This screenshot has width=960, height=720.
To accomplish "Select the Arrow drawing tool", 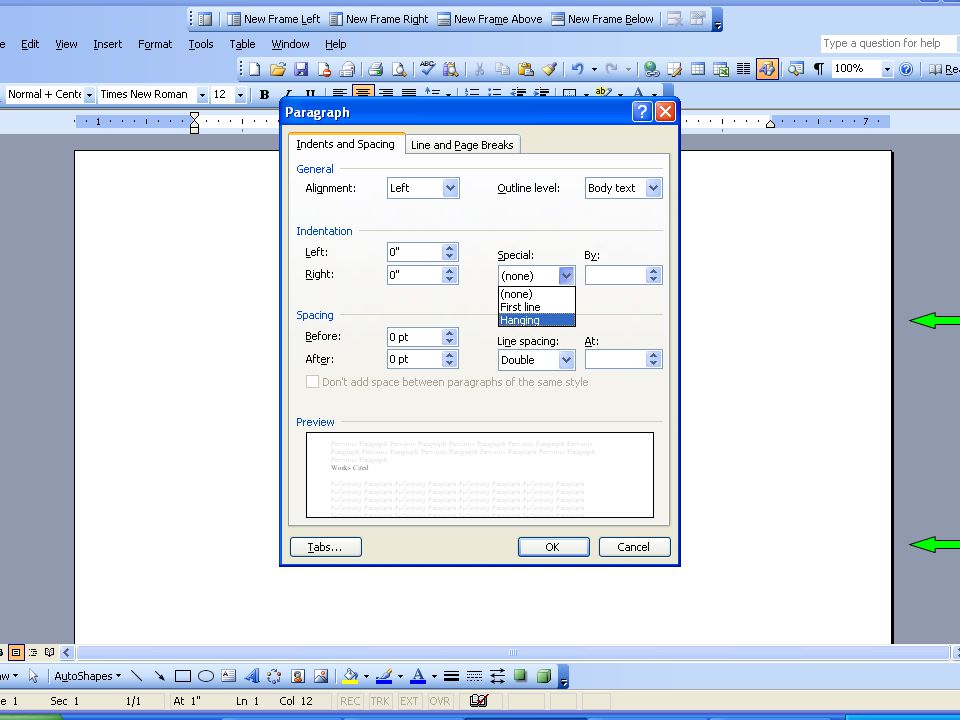I will click(159, 676).
